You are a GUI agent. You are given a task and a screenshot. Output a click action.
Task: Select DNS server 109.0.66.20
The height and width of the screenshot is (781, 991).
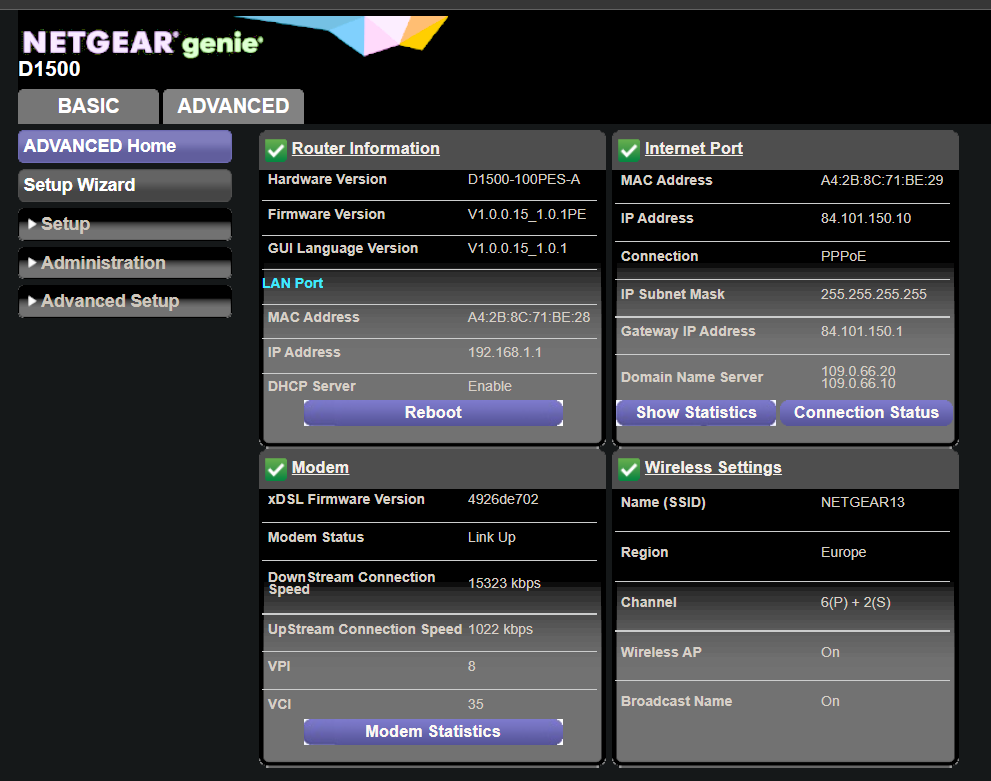point(858,371)
